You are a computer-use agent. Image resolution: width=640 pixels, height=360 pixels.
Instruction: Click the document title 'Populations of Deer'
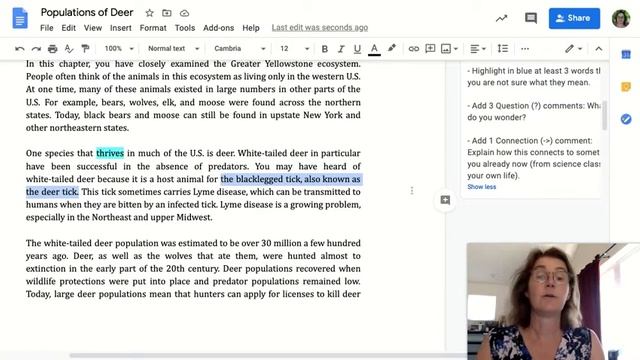point(87,13)
